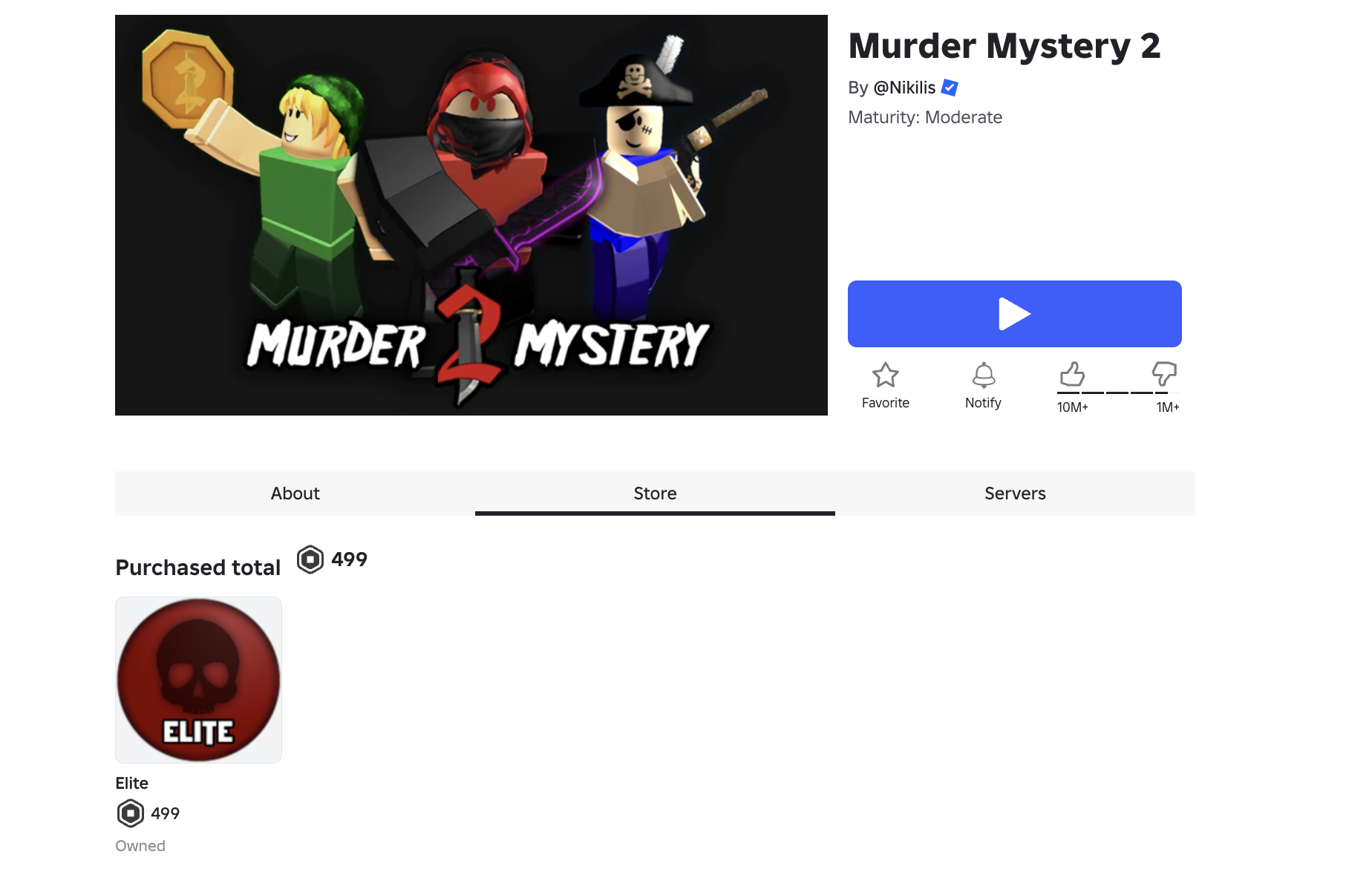Click the 10M+ likes count
The width and height of the screenshot is (1372, 886).
[x=1072, y=407]
